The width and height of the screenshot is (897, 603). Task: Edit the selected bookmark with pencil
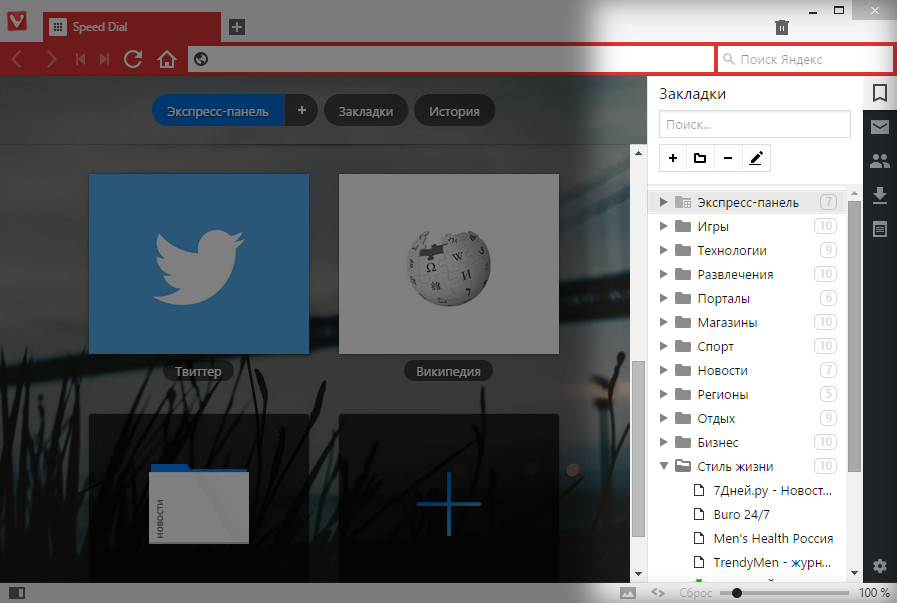click(756, 158)
